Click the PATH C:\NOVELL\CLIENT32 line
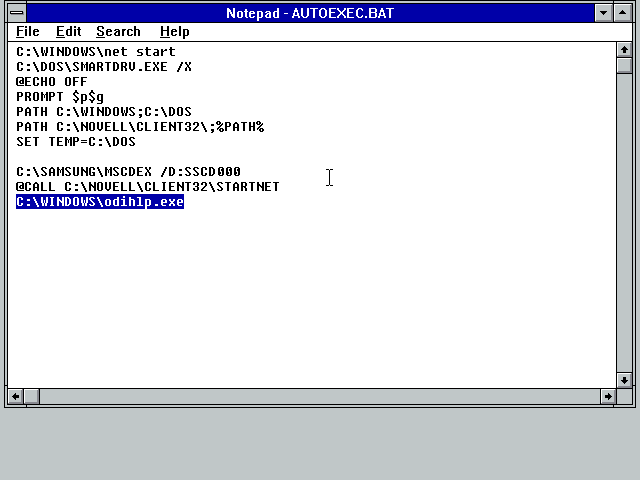 [x=140, y=127]
